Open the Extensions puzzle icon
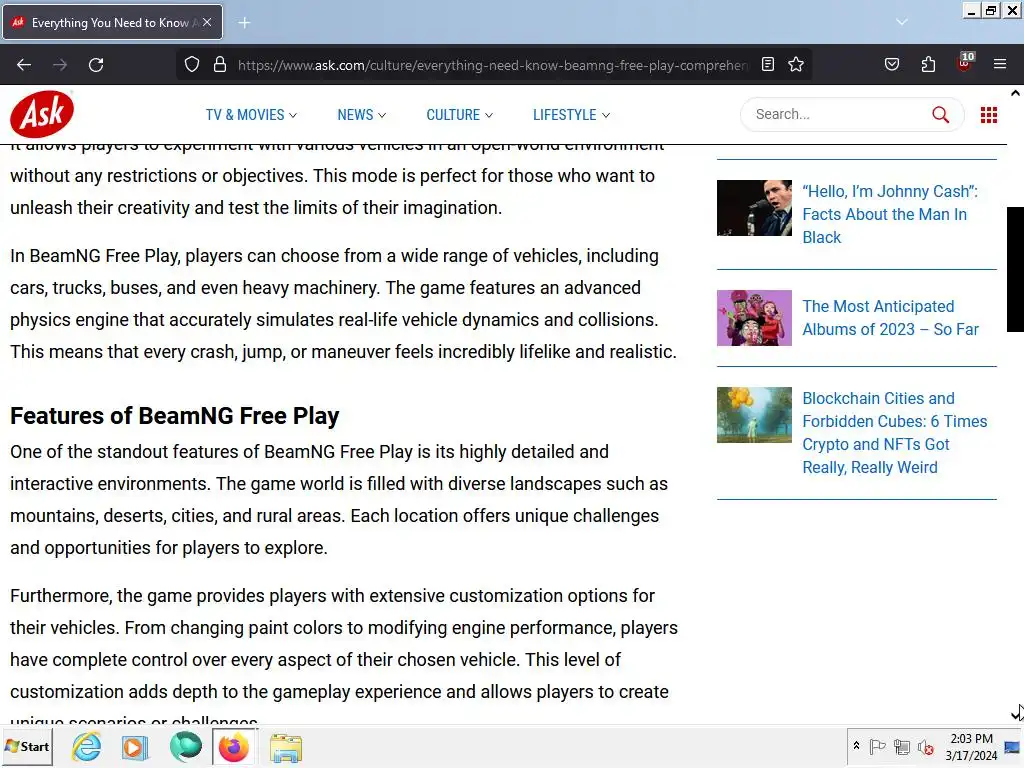1024x768 pixels. 928,65
